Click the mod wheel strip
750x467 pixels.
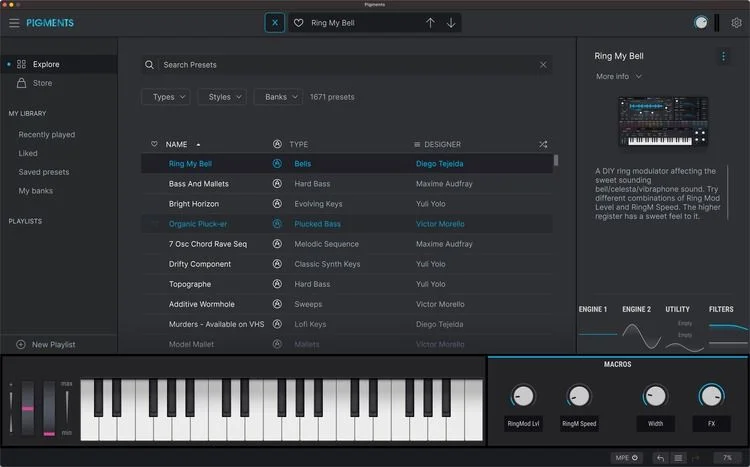point(49,408)
